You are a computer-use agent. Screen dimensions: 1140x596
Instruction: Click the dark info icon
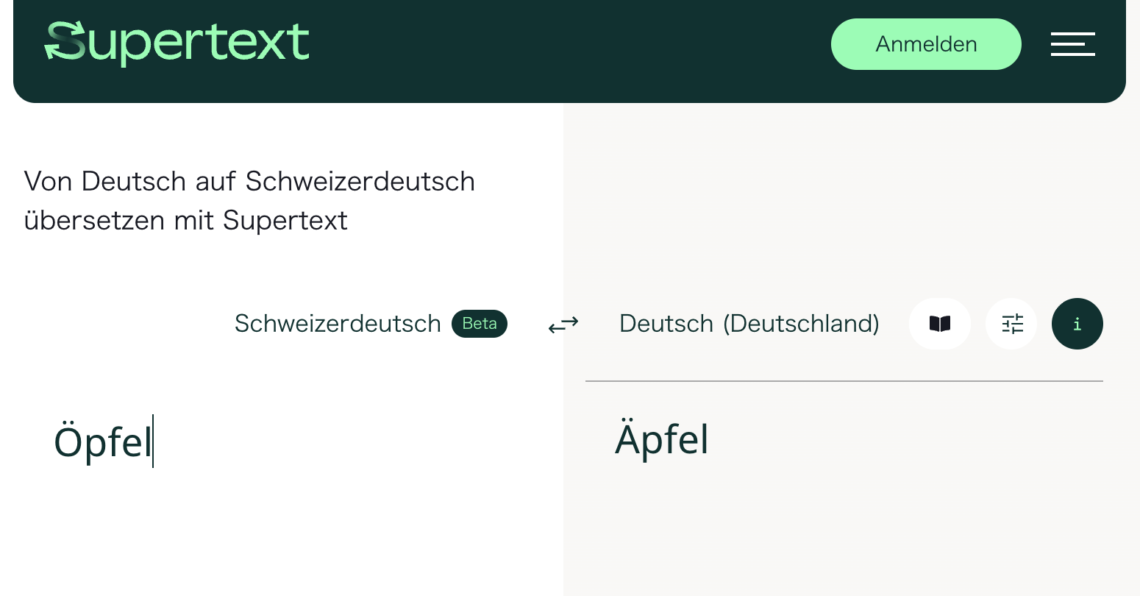[1077, 324]
